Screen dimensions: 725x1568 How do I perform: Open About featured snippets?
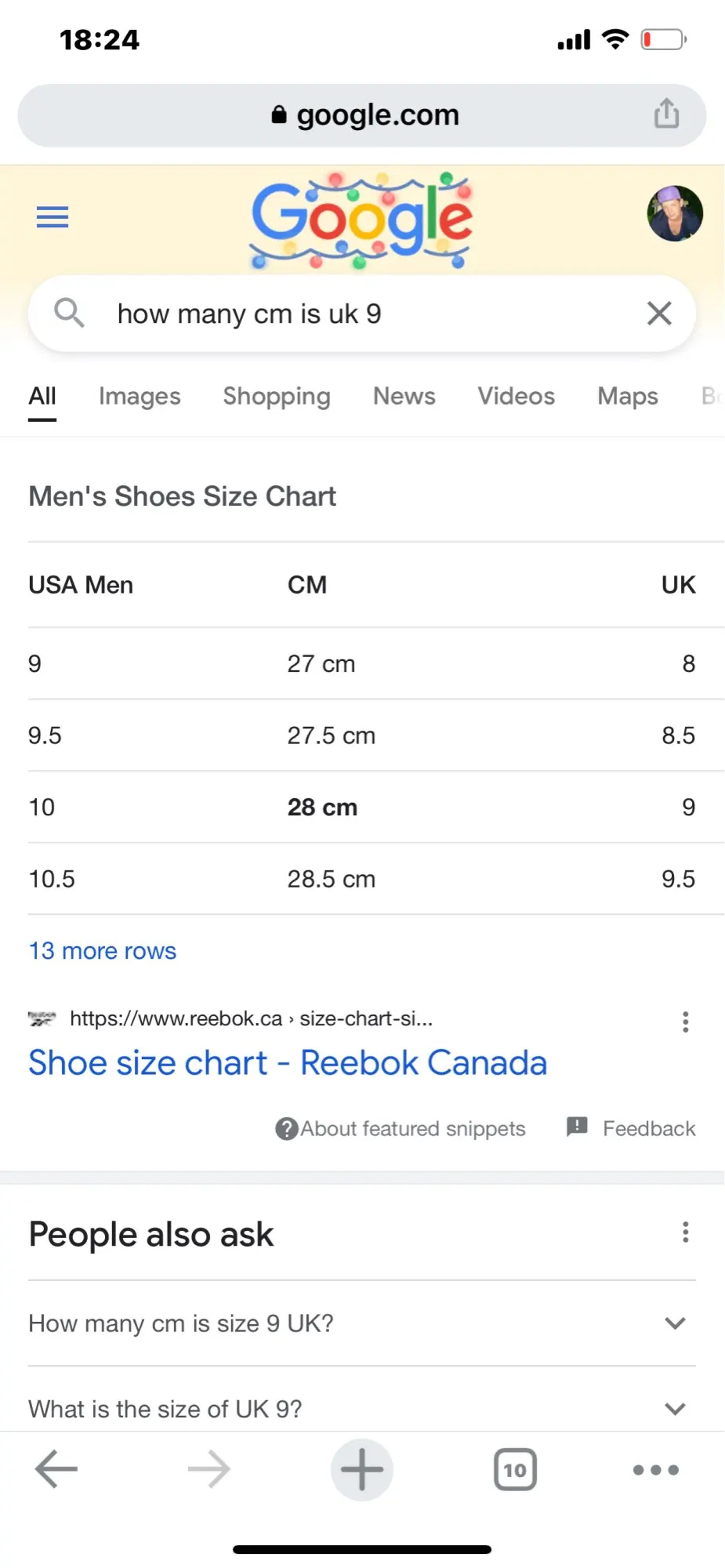tap(401, 1129)
